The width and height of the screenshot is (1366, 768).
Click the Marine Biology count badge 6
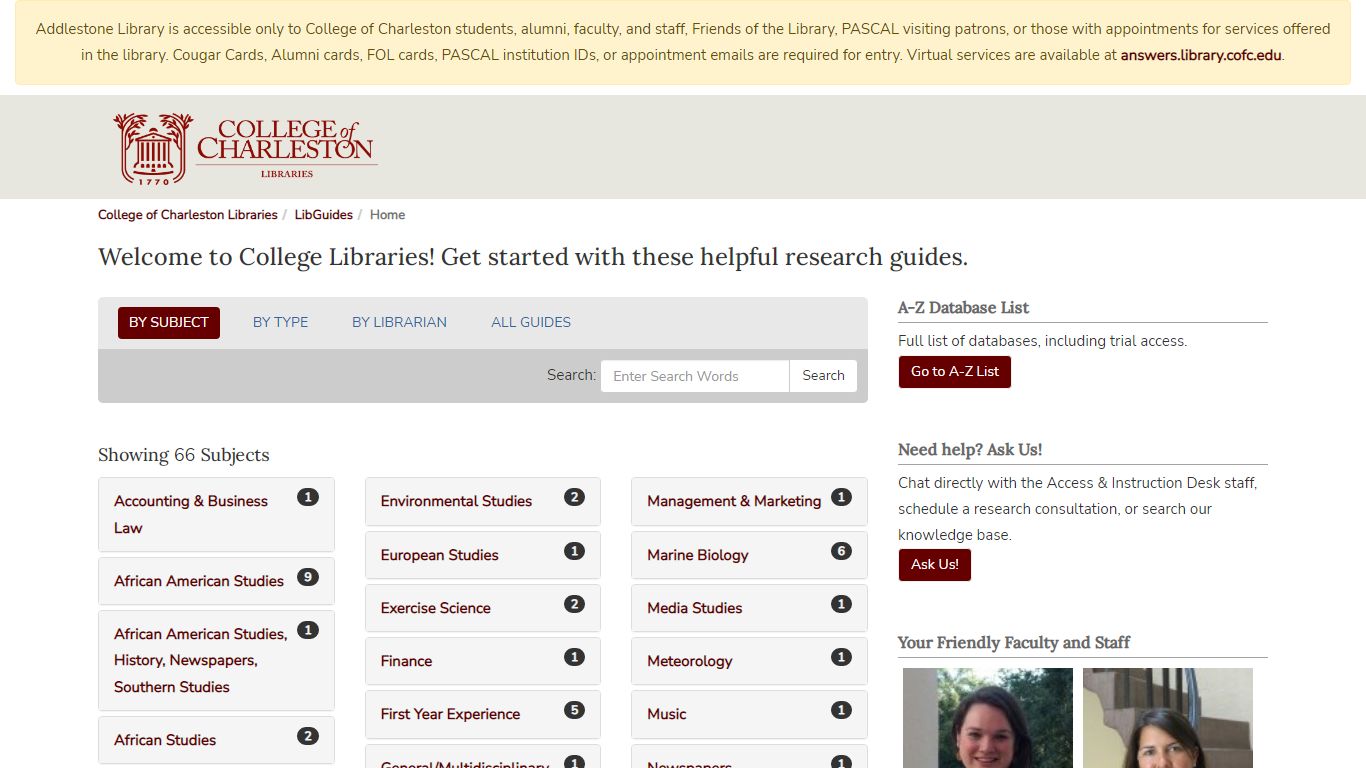point(842,551)
